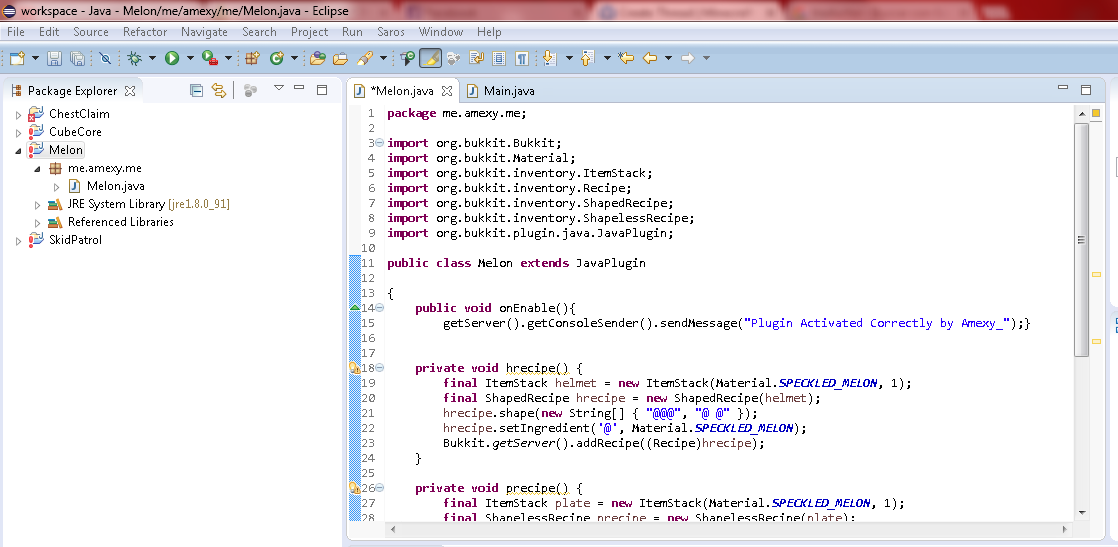
Task: Click Collapse All in Package Explorer
Action: 196,90
